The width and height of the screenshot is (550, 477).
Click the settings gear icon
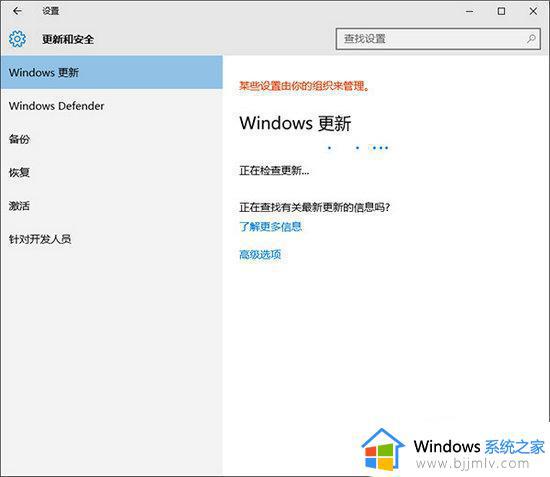[17, 39]
